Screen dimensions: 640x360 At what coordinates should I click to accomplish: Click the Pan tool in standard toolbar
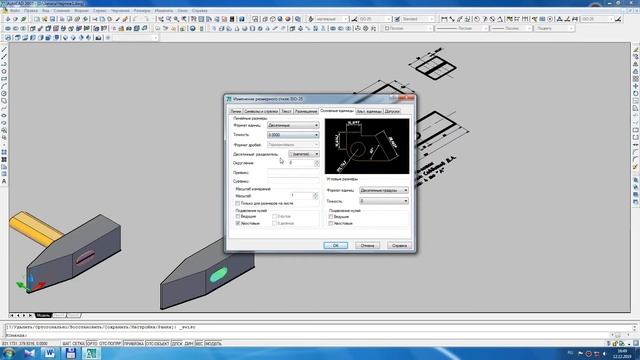[161, 19]
